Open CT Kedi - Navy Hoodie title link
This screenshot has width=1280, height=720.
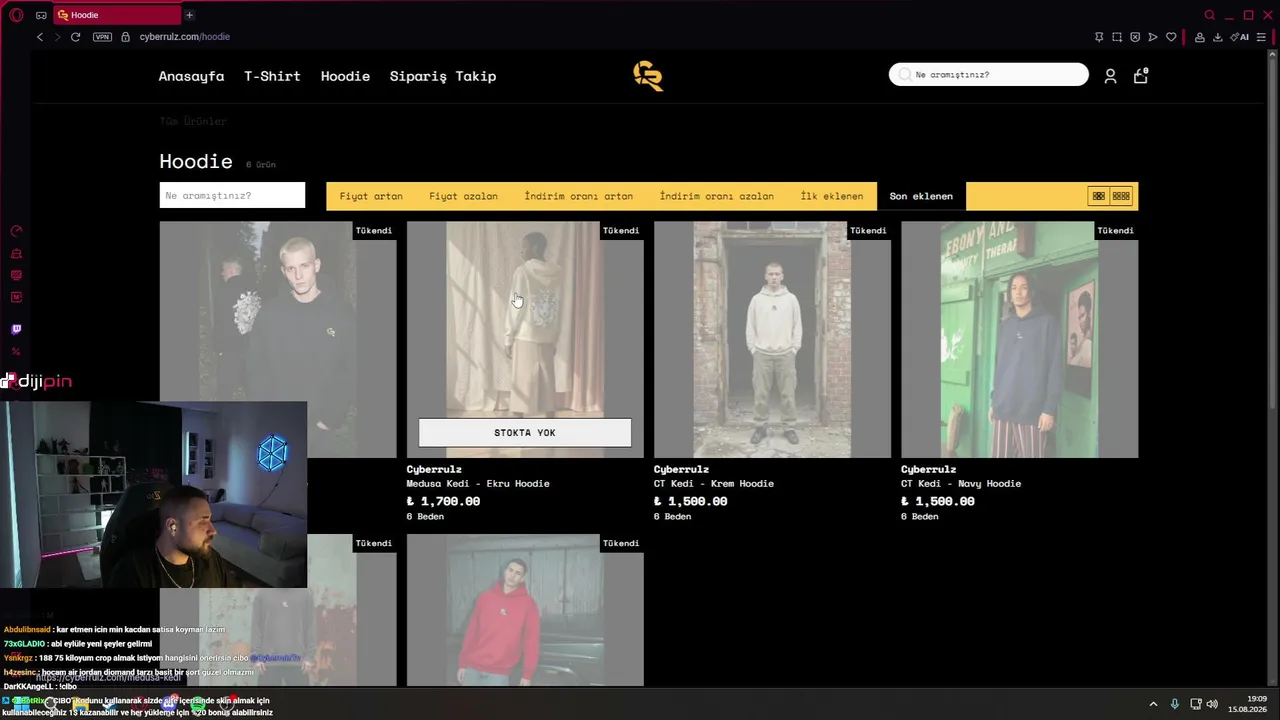(x=961, y=484)
